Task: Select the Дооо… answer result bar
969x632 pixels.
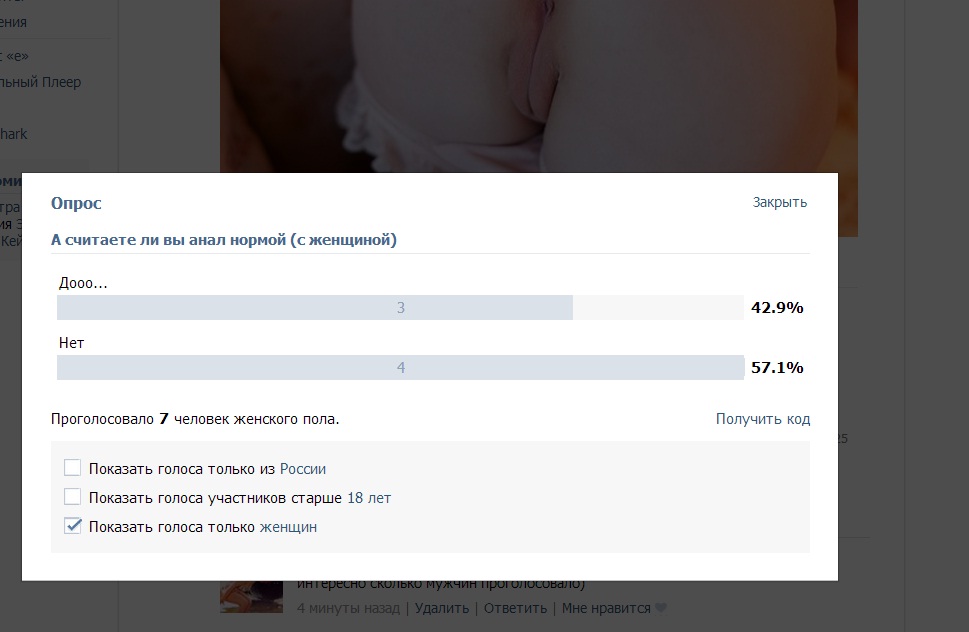Action: (400, 308)
